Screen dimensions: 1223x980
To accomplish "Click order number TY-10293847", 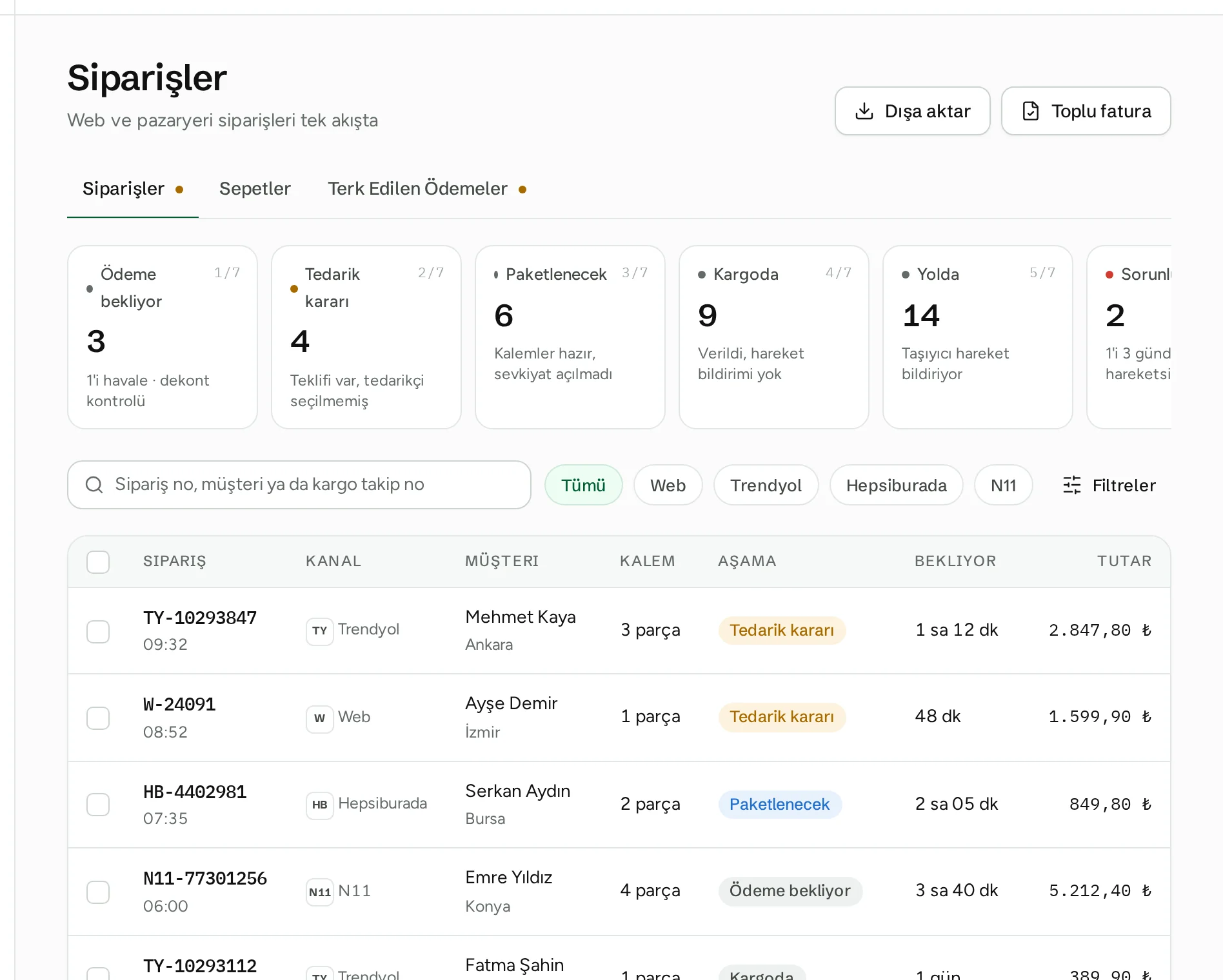I will (x=200, y=618).
